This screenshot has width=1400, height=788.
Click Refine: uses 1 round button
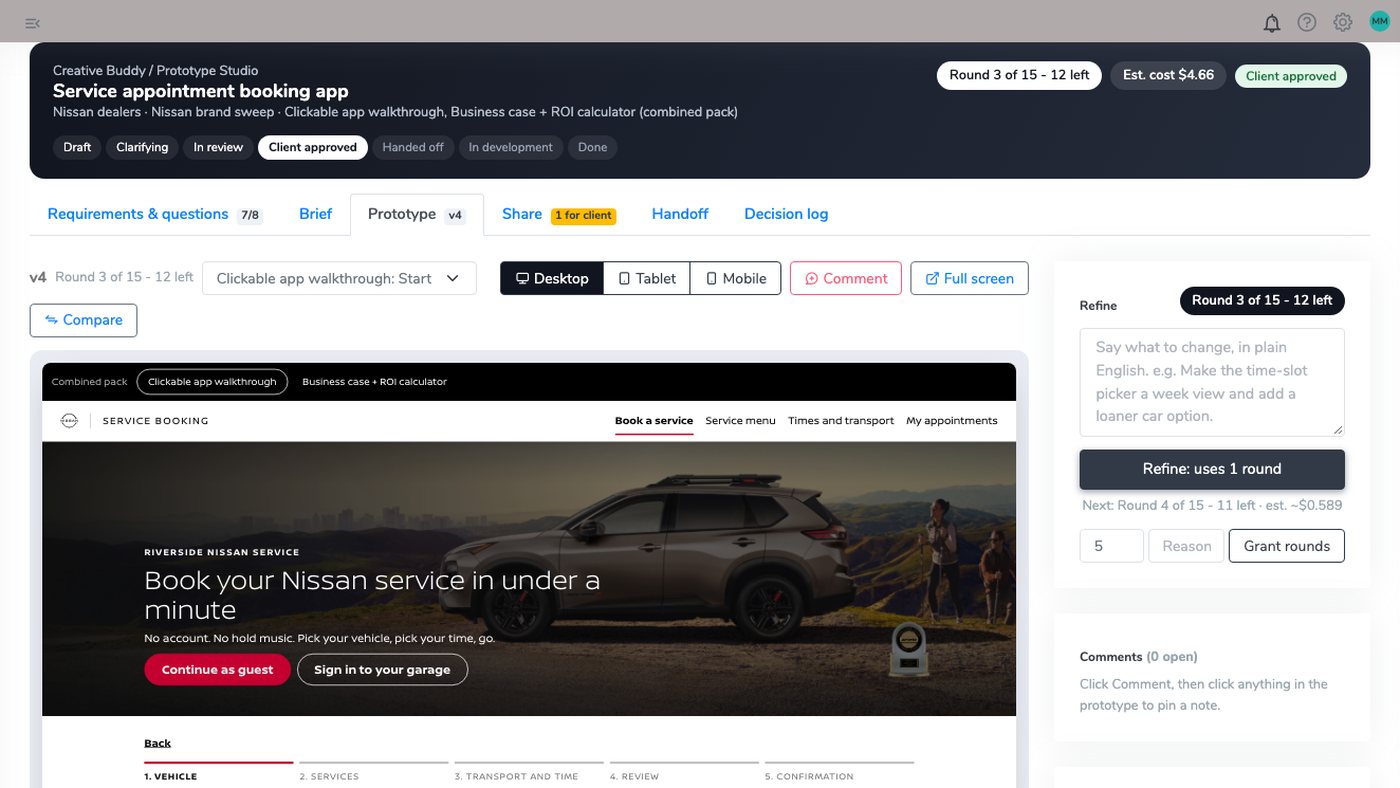tap(1212, 469)
